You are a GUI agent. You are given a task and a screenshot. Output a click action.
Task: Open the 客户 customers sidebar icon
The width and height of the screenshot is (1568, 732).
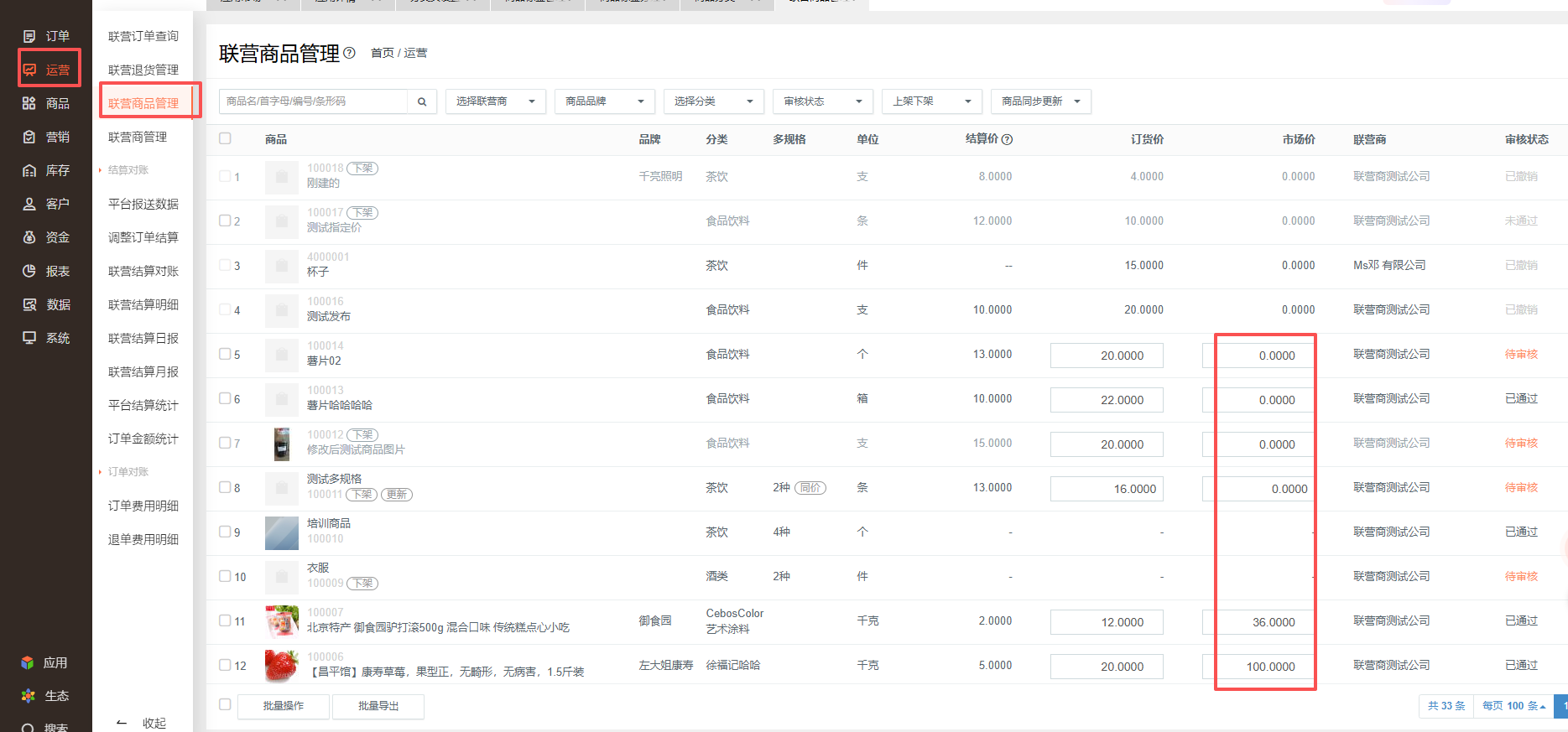[29, 204]
